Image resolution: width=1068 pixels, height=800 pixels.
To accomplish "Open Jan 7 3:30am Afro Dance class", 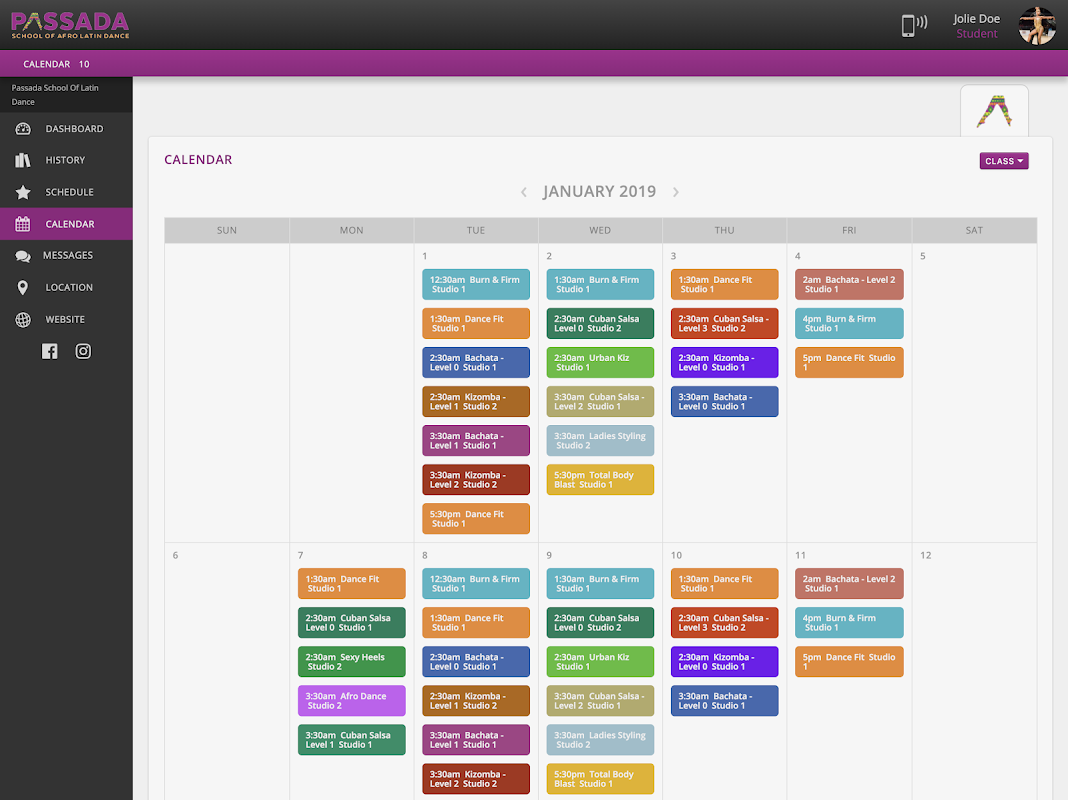I will tap(351, 701).
